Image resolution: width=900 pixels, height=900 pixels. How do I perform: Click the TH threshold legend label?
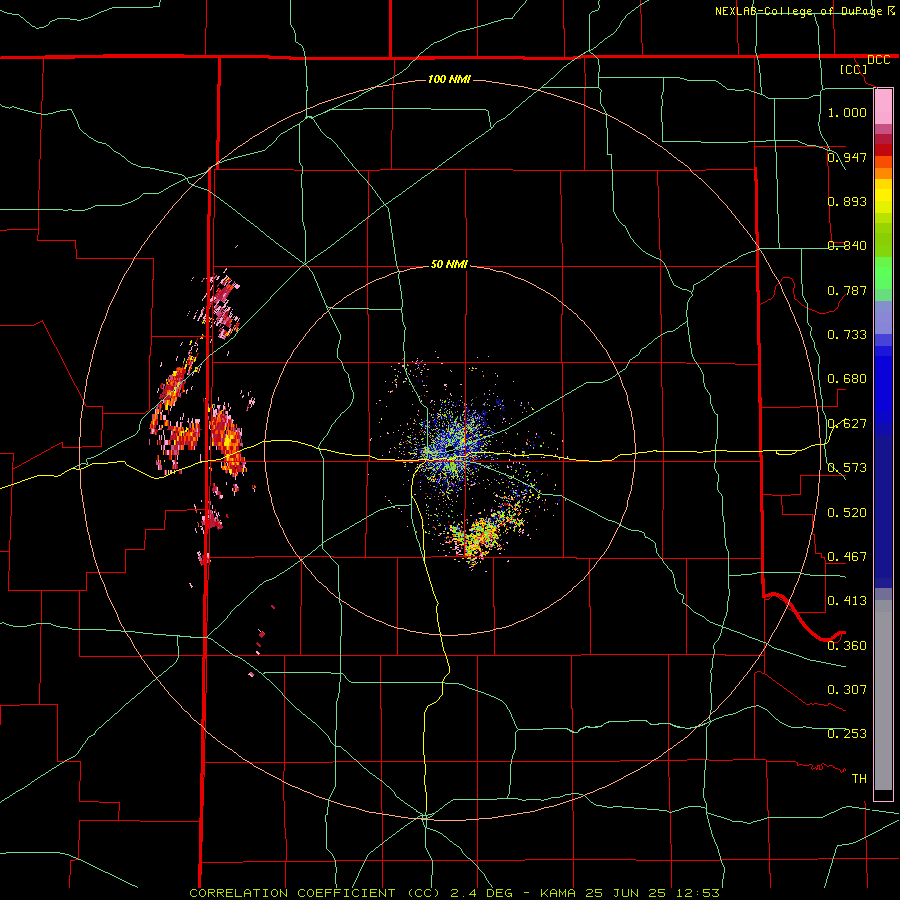(x=859, y=779)
